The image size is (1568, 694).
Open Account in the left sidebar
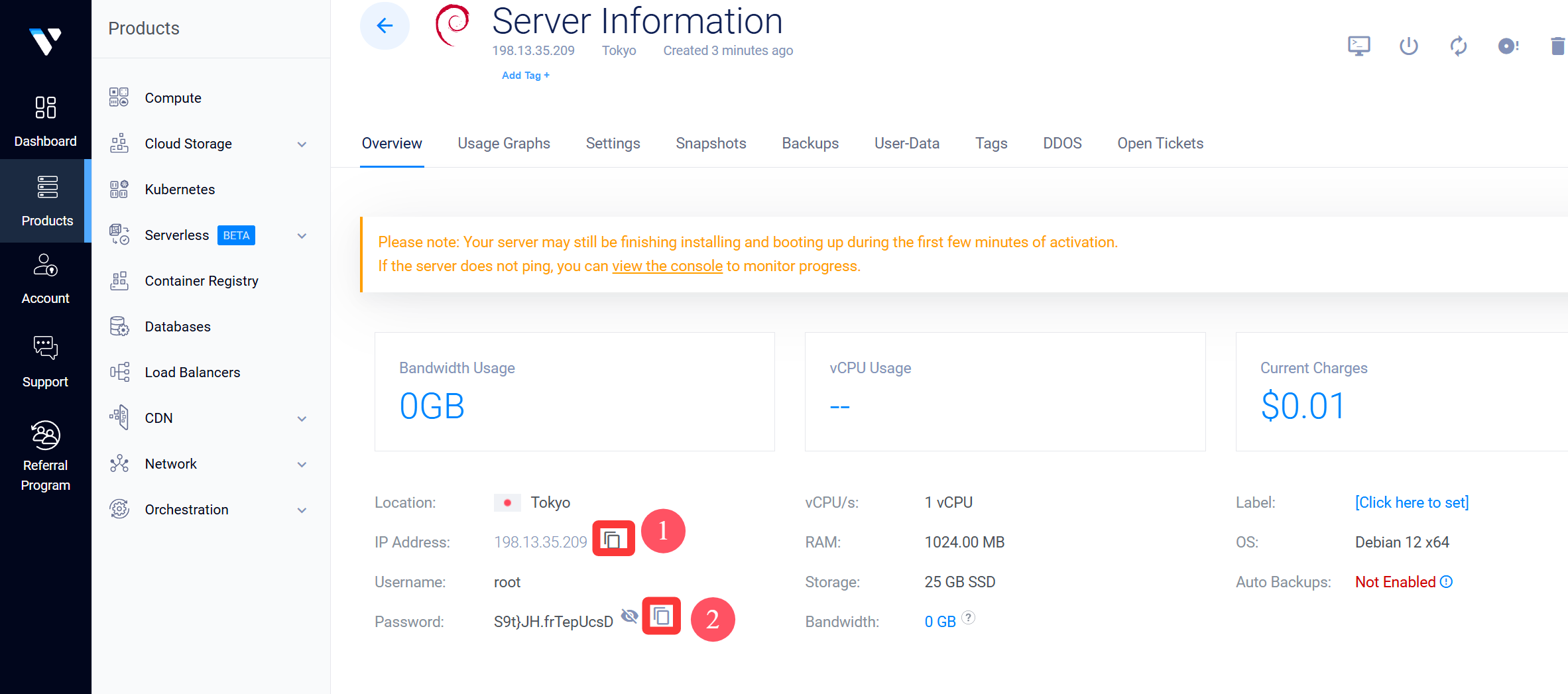click(45, 280)
